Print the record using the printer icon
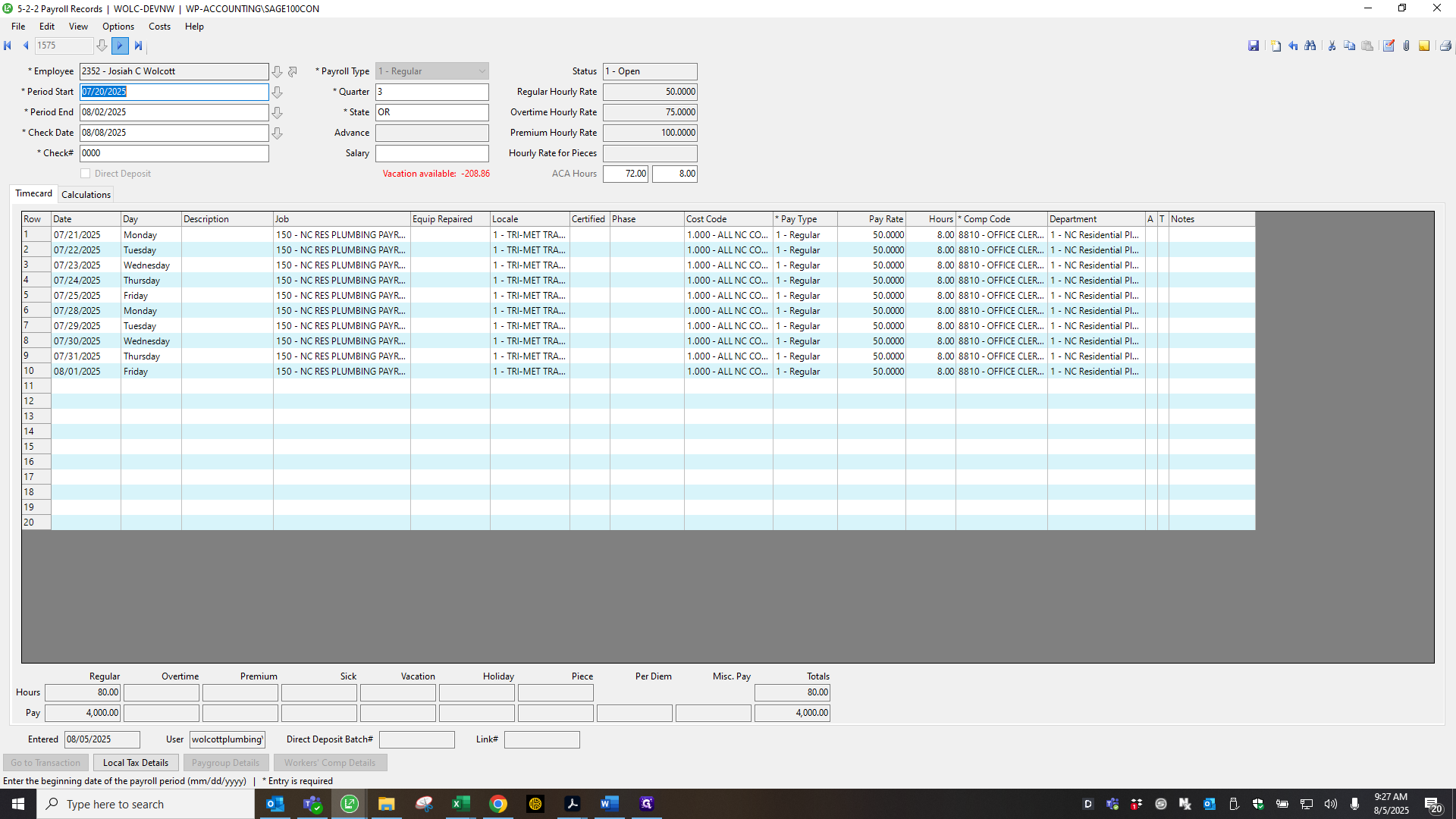The height and width of the screenshot is (819, 1456). (x=1445, y=46)
